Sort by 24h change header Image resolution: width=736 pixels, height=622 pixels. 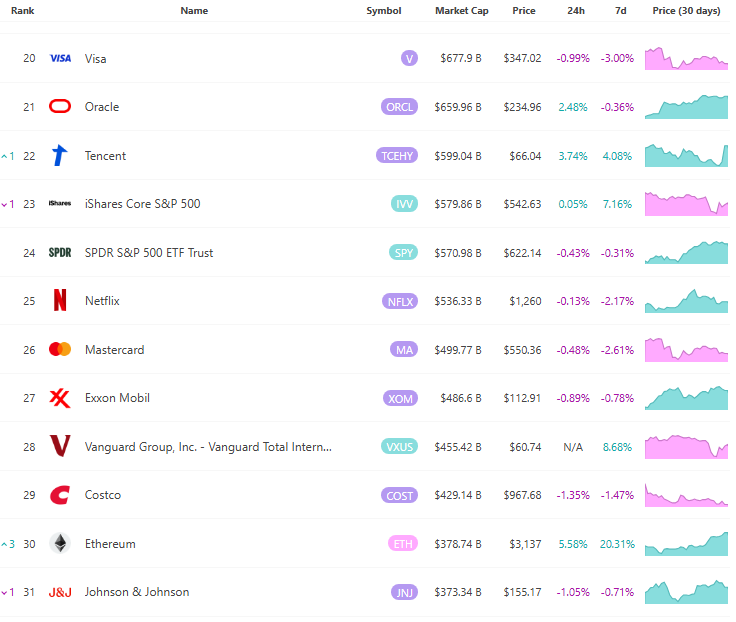coord(576,10)
